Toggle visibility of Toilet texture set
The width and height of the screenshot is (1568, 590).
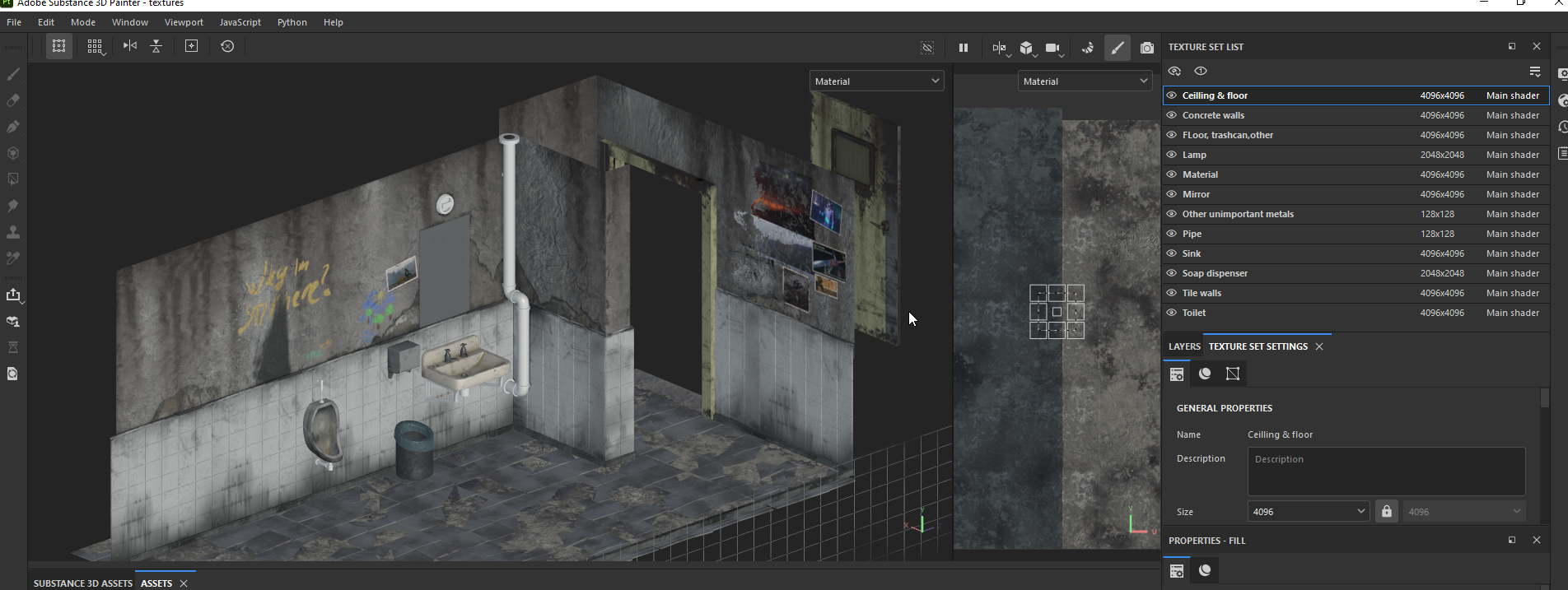[x=1172, y=313]
